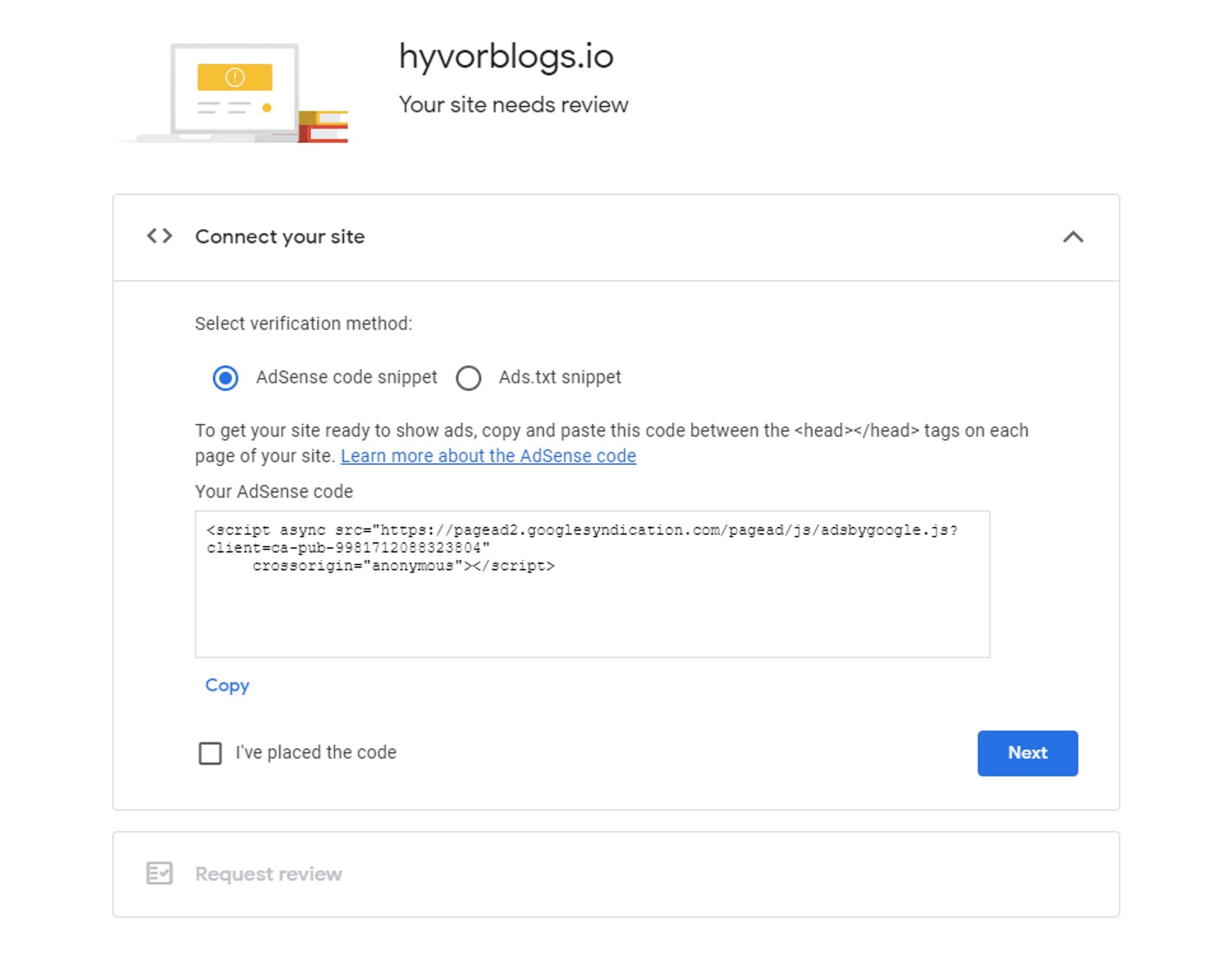The image size is (1232, 968).
Task: Click the stacked books illustration
Action: (323, 127)
